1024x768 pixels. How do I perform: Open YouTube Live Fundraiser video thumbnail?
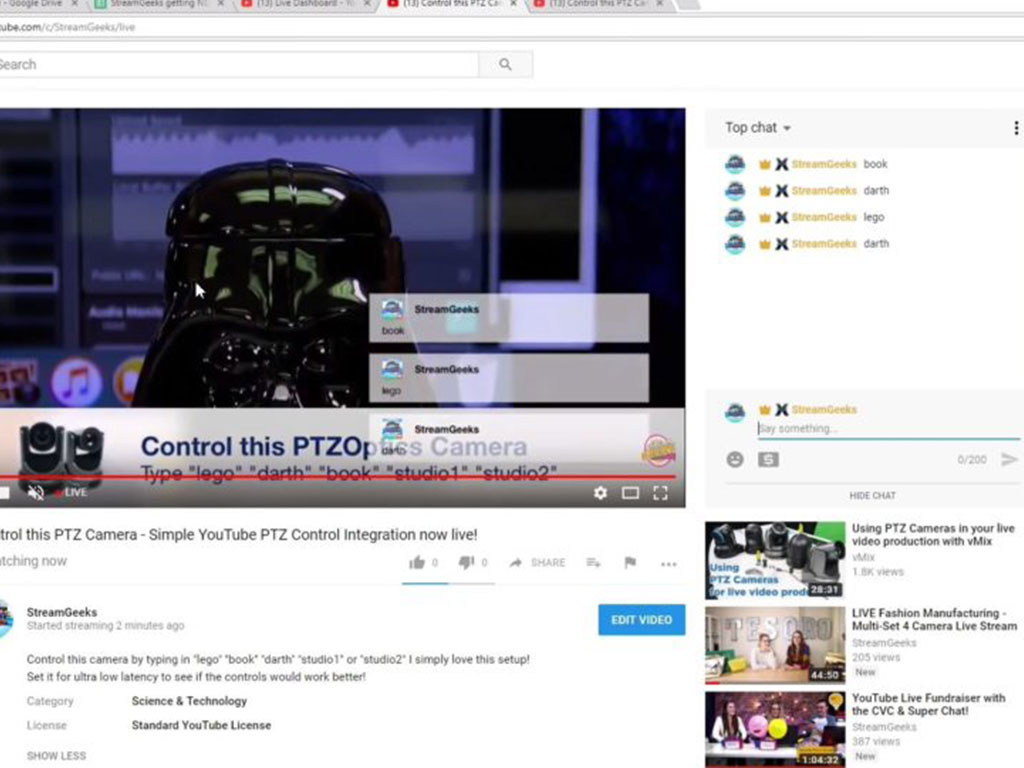(x=775, y=729)
